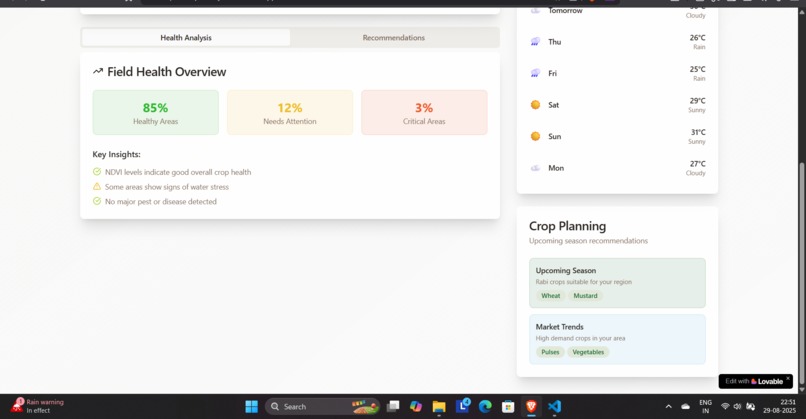This screenshot has height=419, width=806.
Task: Click the Crop Planning heading
Action: [567, 226]
